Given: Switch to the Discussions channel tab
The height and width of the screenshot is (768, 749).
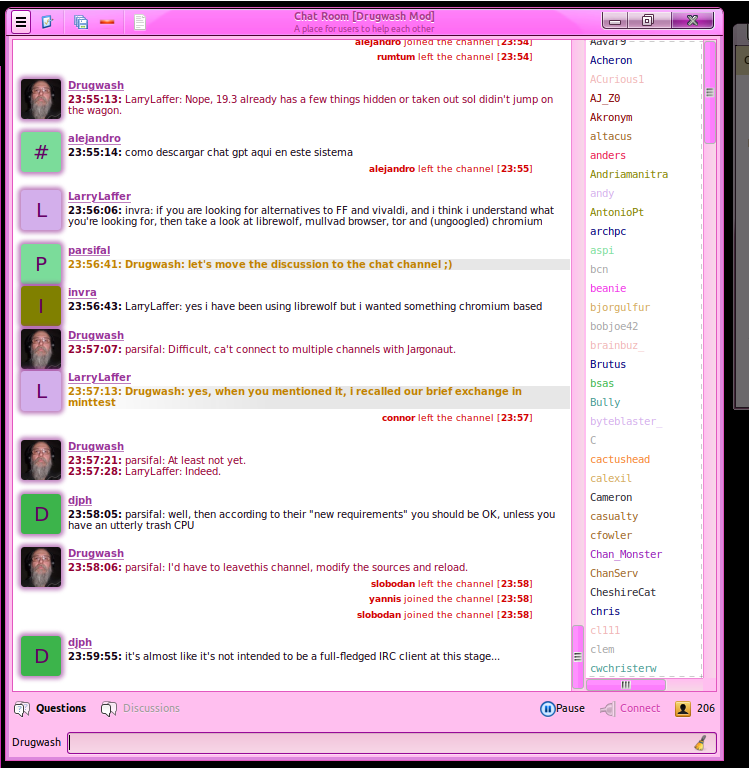Looking at the screenshot, I should click(x=141, y=708).
